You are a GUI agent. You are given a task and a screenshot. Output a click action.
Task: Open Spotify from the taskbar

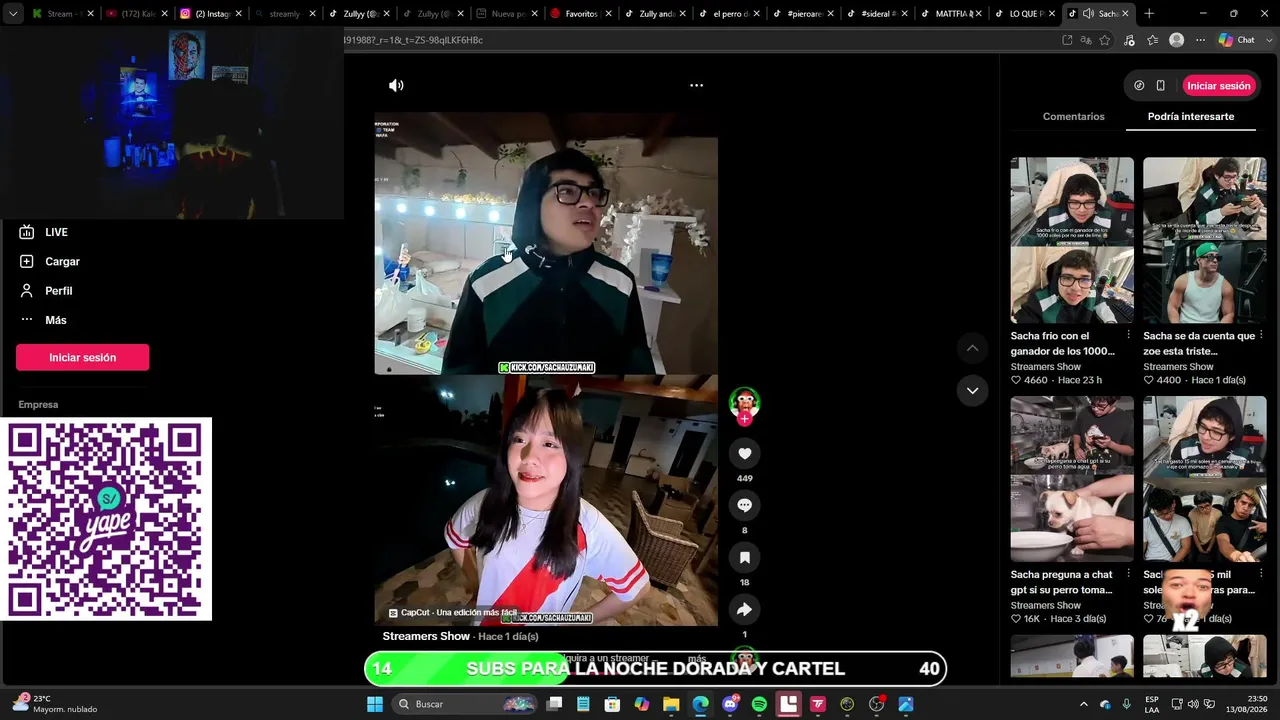pos(759,704)
